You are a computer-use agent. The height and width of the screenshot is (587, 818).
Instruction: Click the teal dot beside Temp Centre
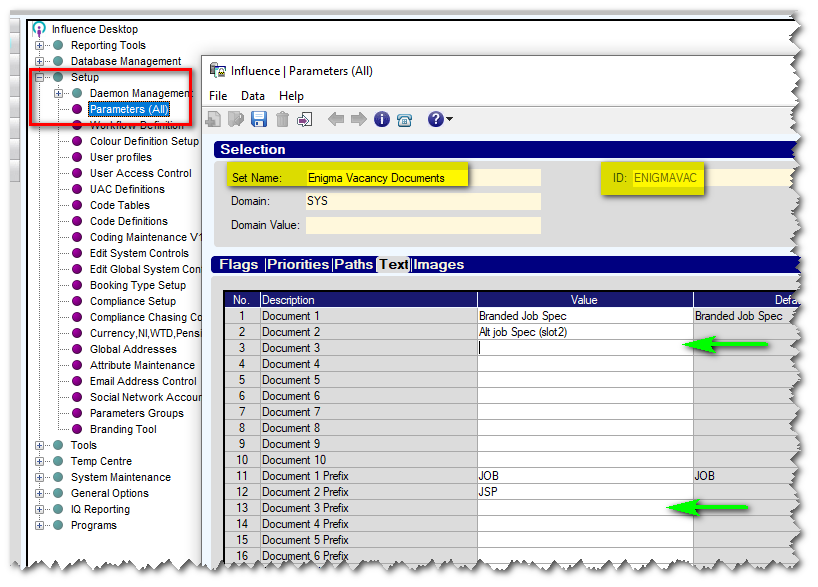(x=58, y=461)
